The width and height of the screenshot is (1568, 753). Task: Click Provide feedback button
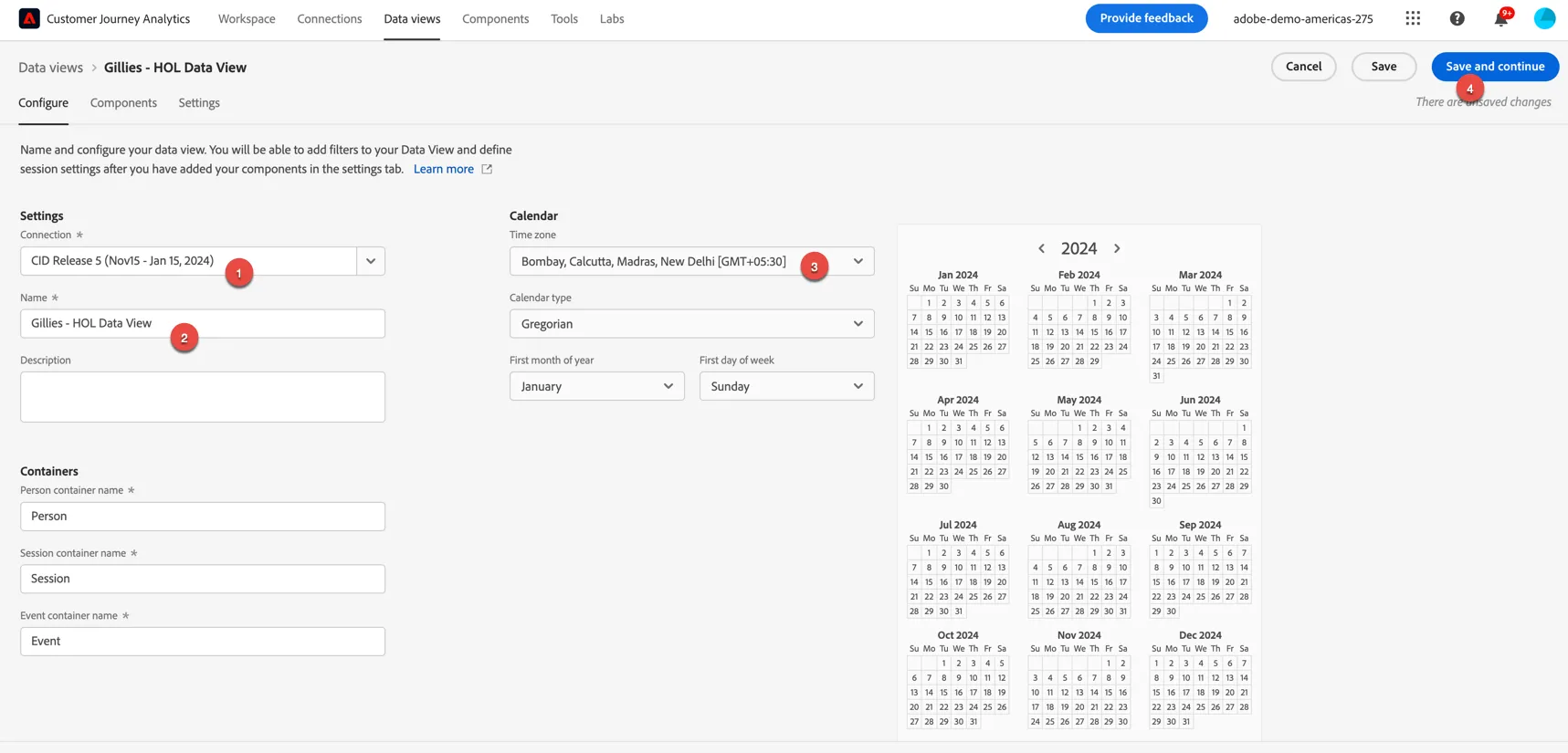point(1146,18)
